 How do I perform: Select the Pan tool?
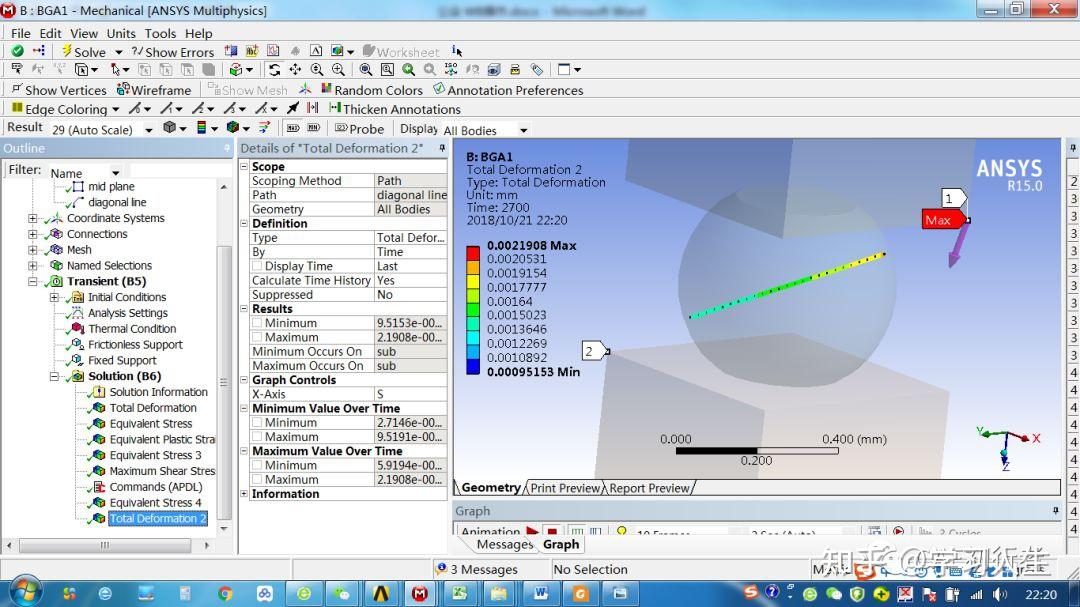pos(296,70)
